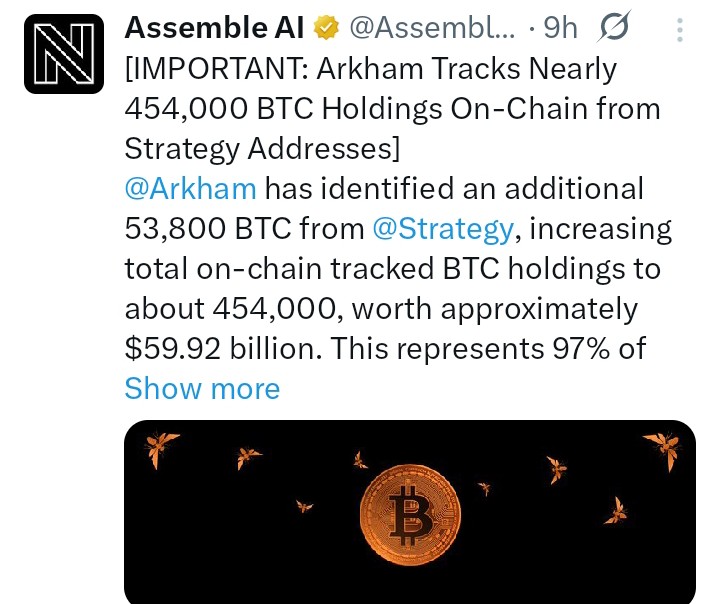This screenshot has height=604, width=720.
Task: Click the 9h post timestamp
Action: click(x=560, y=29)
